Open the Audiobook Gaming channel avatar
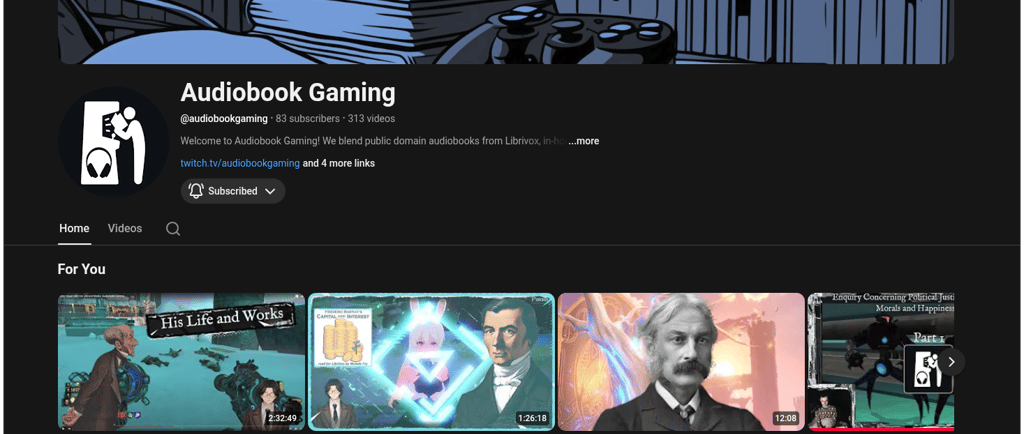1024x434 pixels. pyautogui.click(x=113, y=142)
